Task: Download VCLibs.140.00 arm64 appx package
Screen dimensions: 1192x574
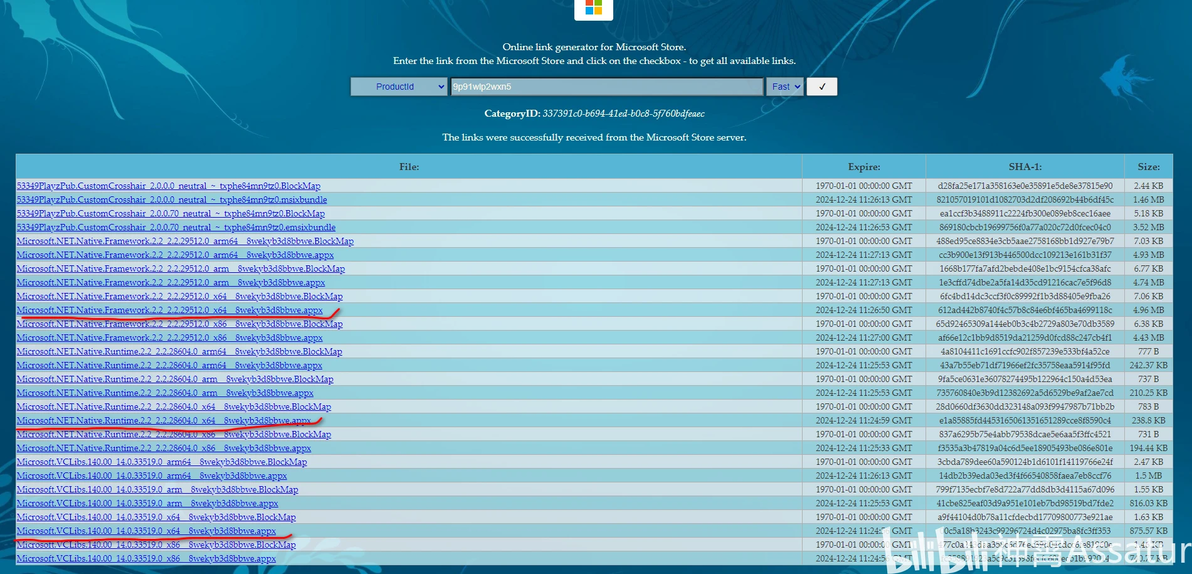Action: tap(152, 476)
